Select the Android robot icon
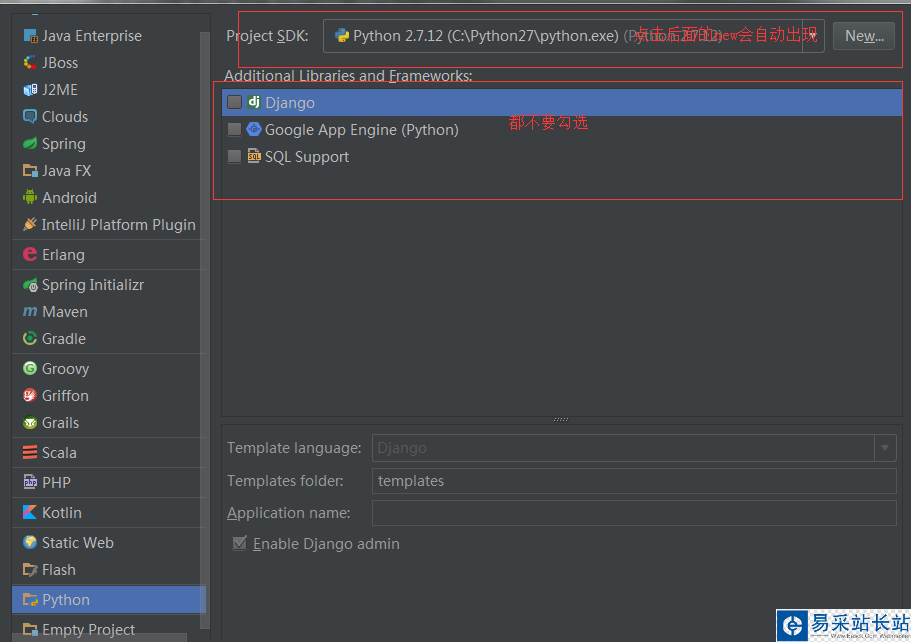 30,198
